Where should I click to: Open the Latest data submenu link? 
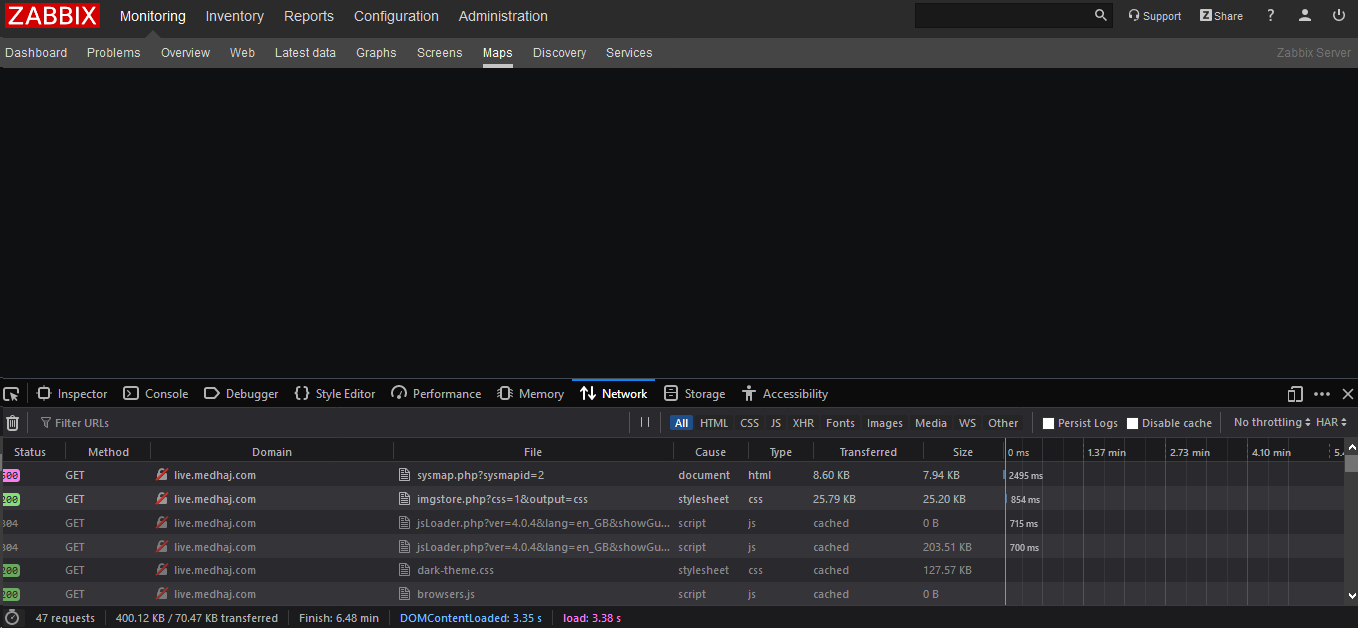tap(305, 53)
